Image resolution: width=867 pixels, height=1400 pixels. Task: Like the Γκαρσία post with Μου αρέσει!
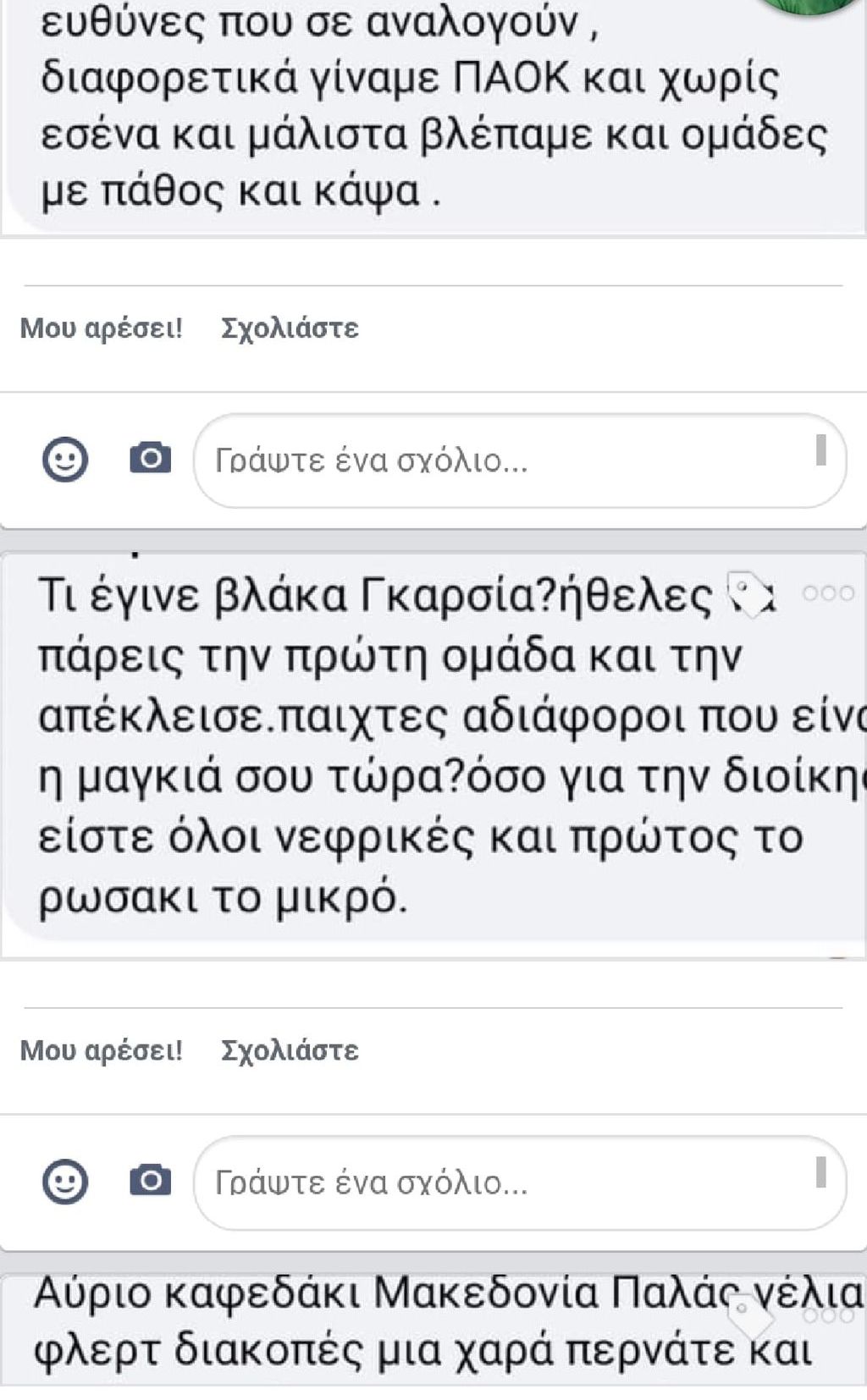coord(102,1050)
